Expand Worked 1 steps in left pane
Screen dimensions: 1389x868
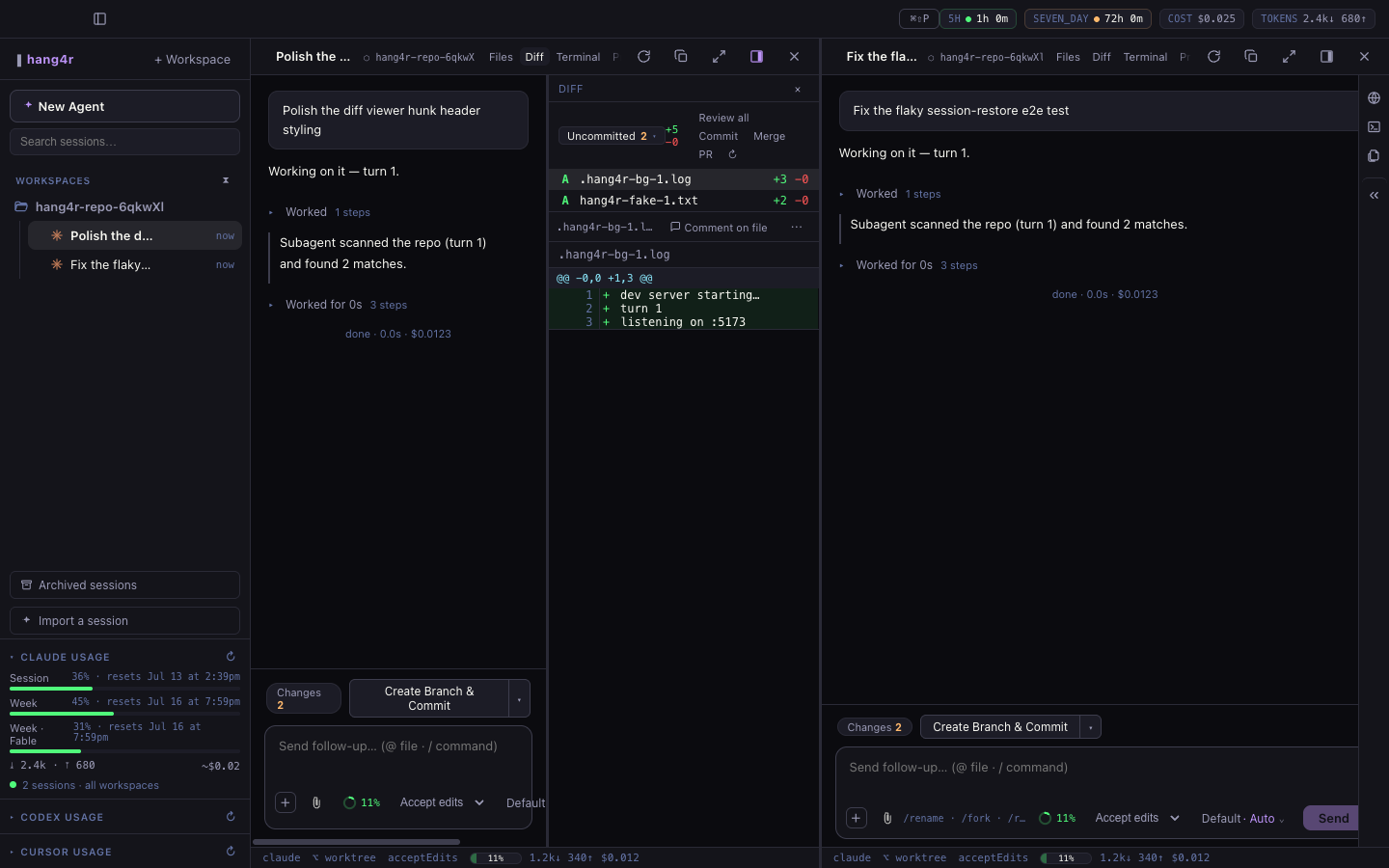[319, 212]
